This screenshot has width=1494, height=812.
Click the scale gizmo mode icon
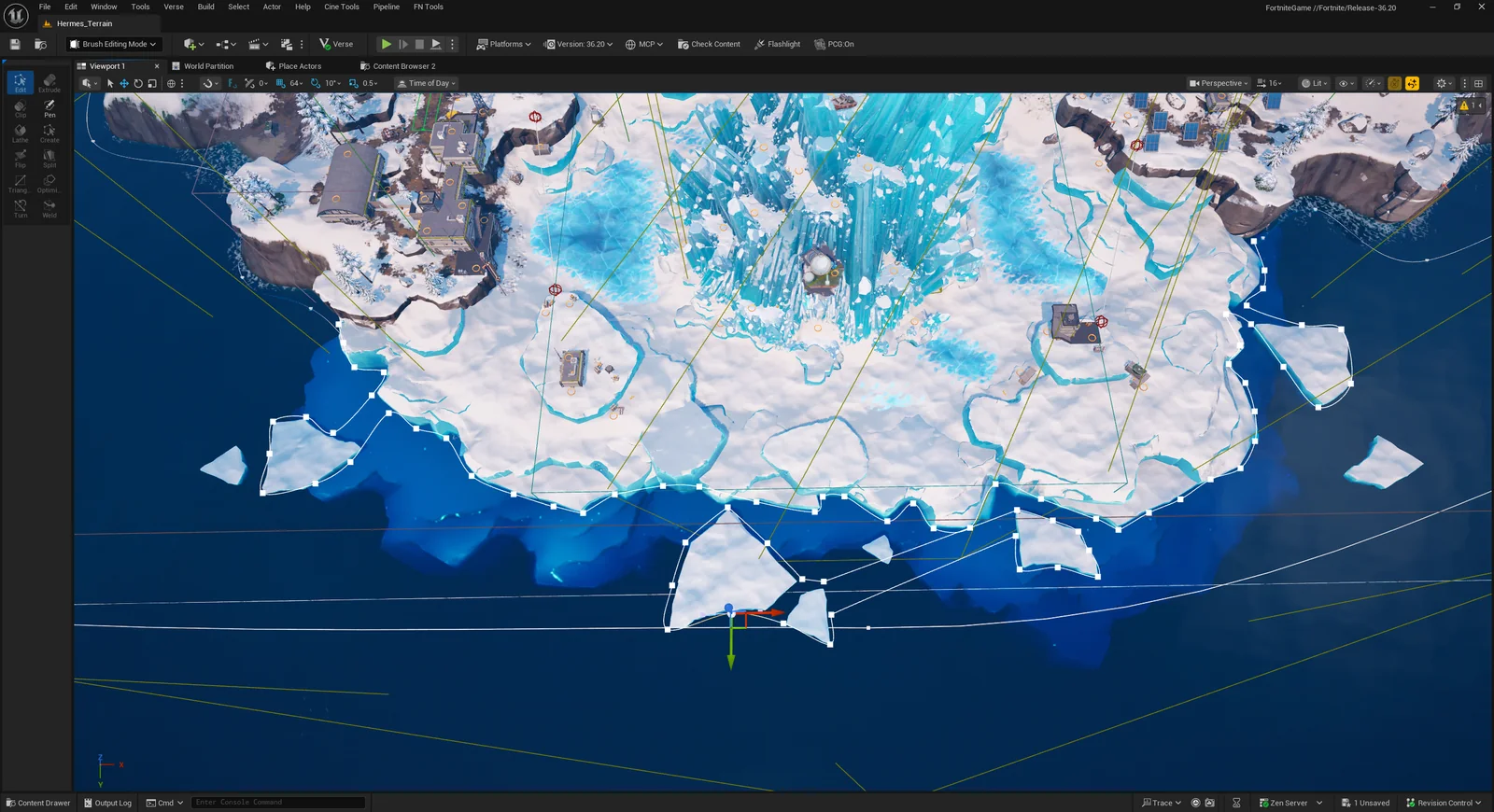click(152, 83)
